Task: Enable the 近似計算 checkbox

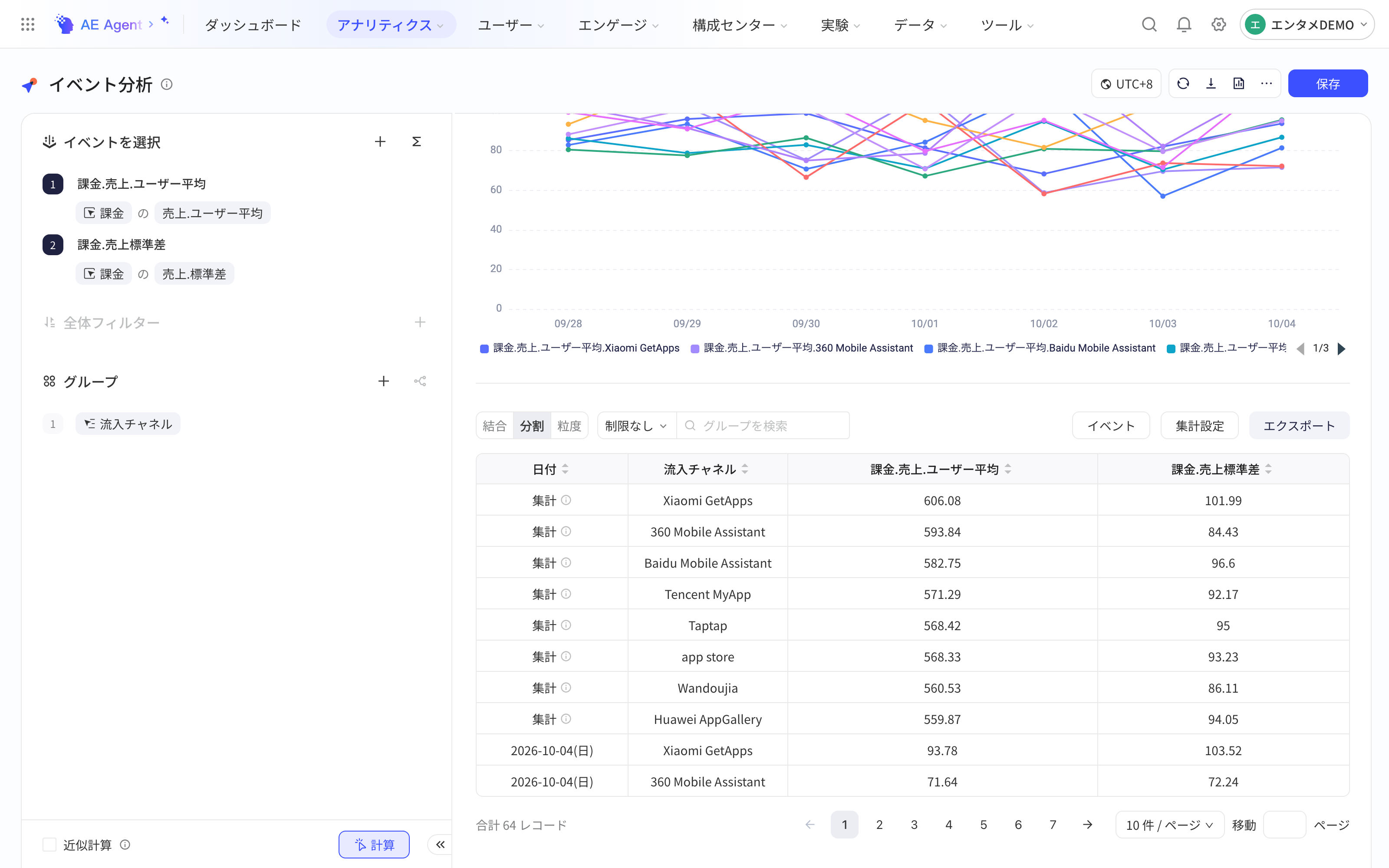Action: tap(49, 845)
